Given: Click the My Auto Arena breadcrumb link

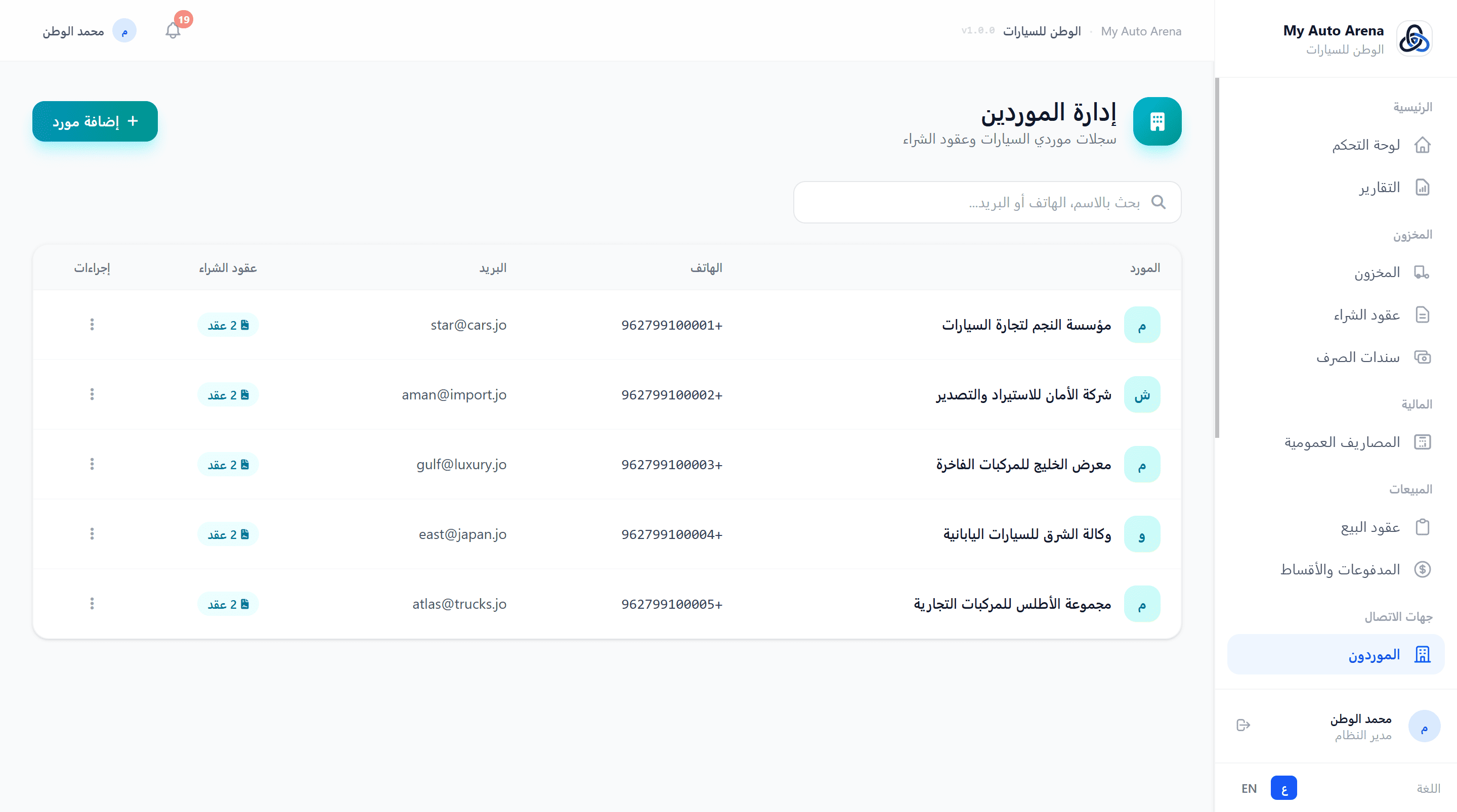Looking at the screenshot, I should pyautogui.click(x=1141, y=31).
